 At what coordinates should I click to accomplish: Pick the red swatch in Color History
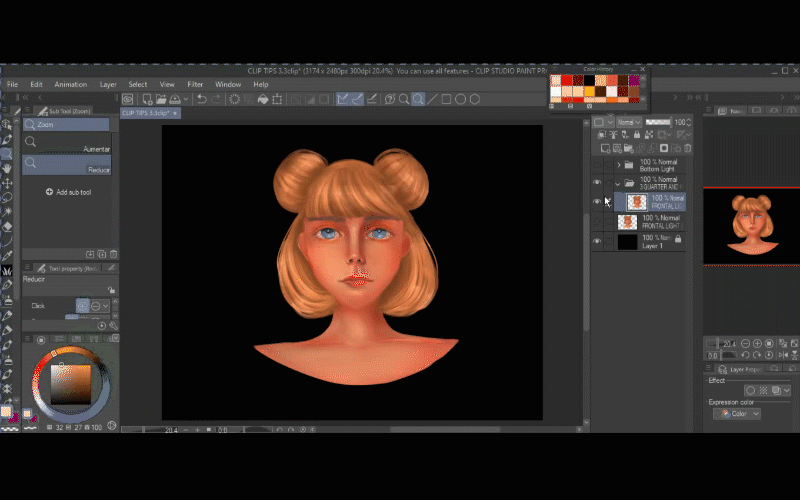click(567, 80)
